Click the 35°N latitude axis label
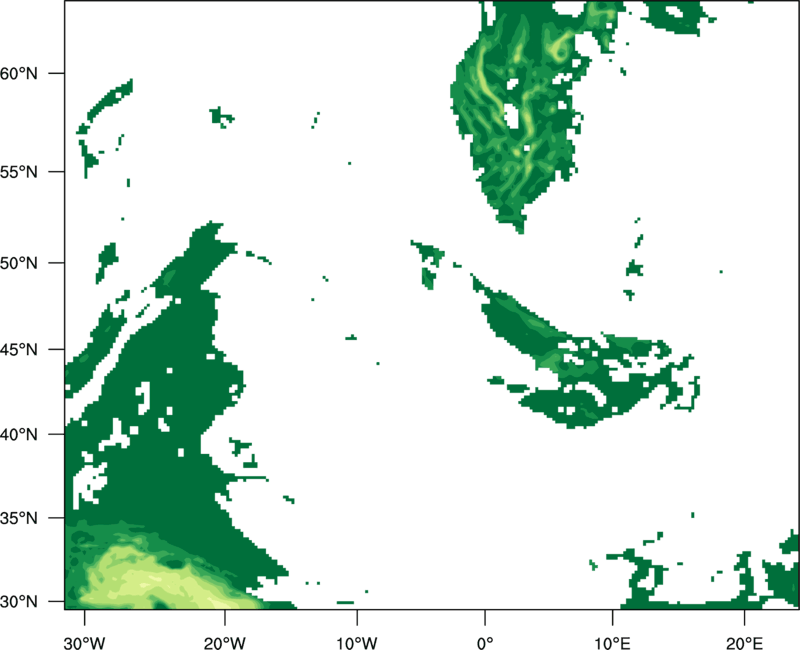Viewport: 800px width, 650px height. pyautogui.click(x=19, y=518)
